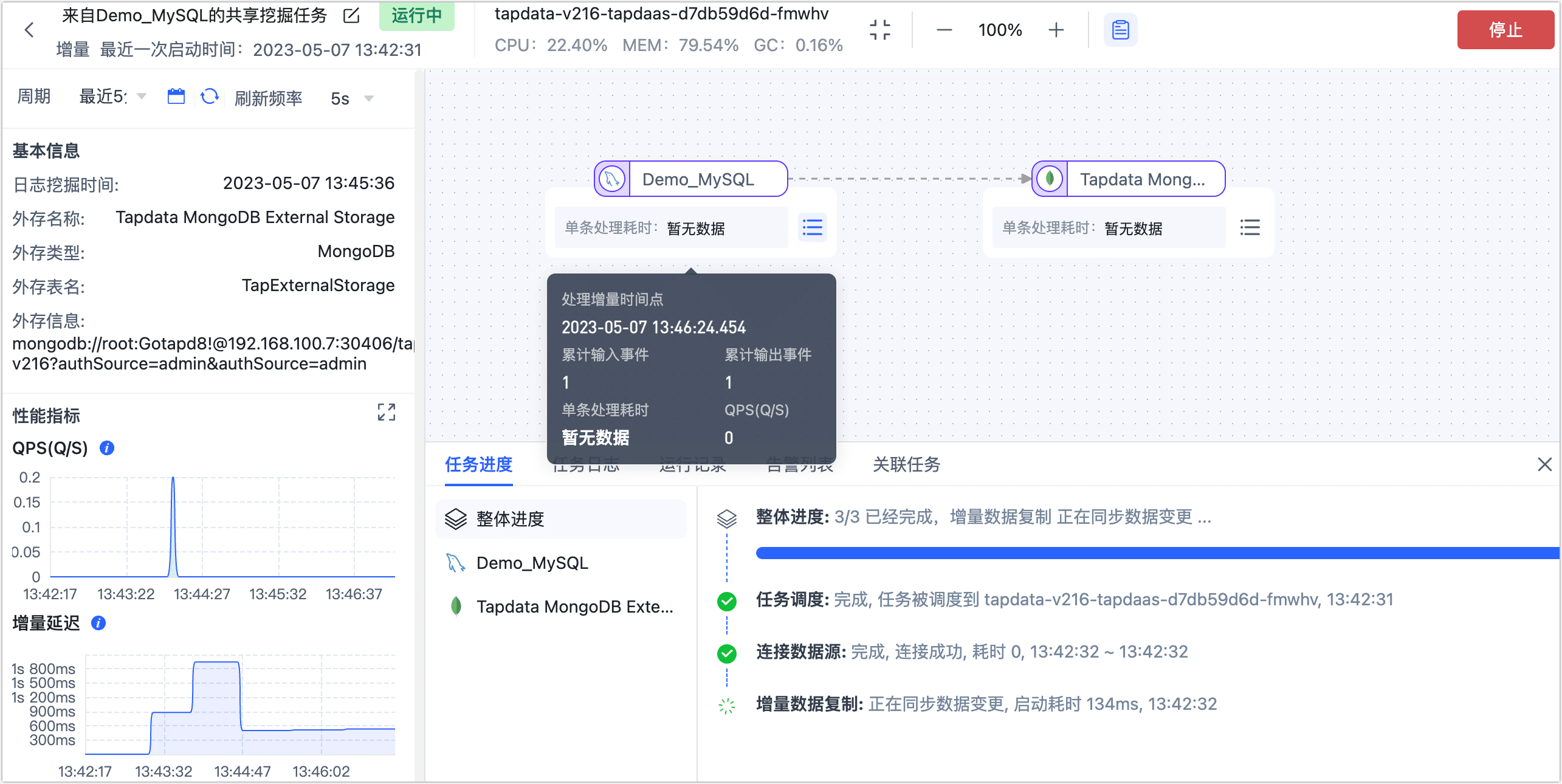Select the 任务进度 tab
The height and width of the screenshot is (784, 1562).
pos(478,464)
